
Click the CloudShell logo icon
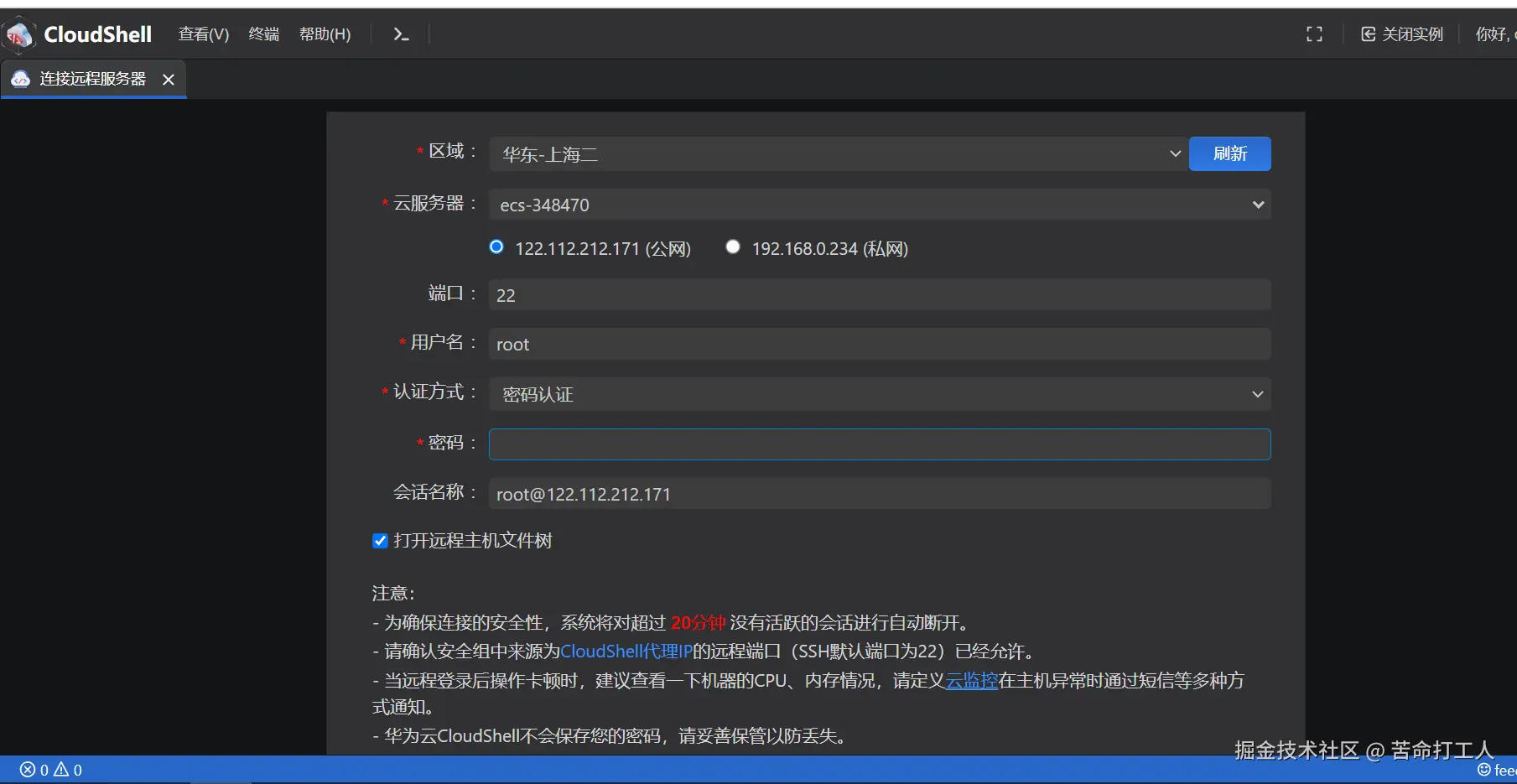(18, 34)
